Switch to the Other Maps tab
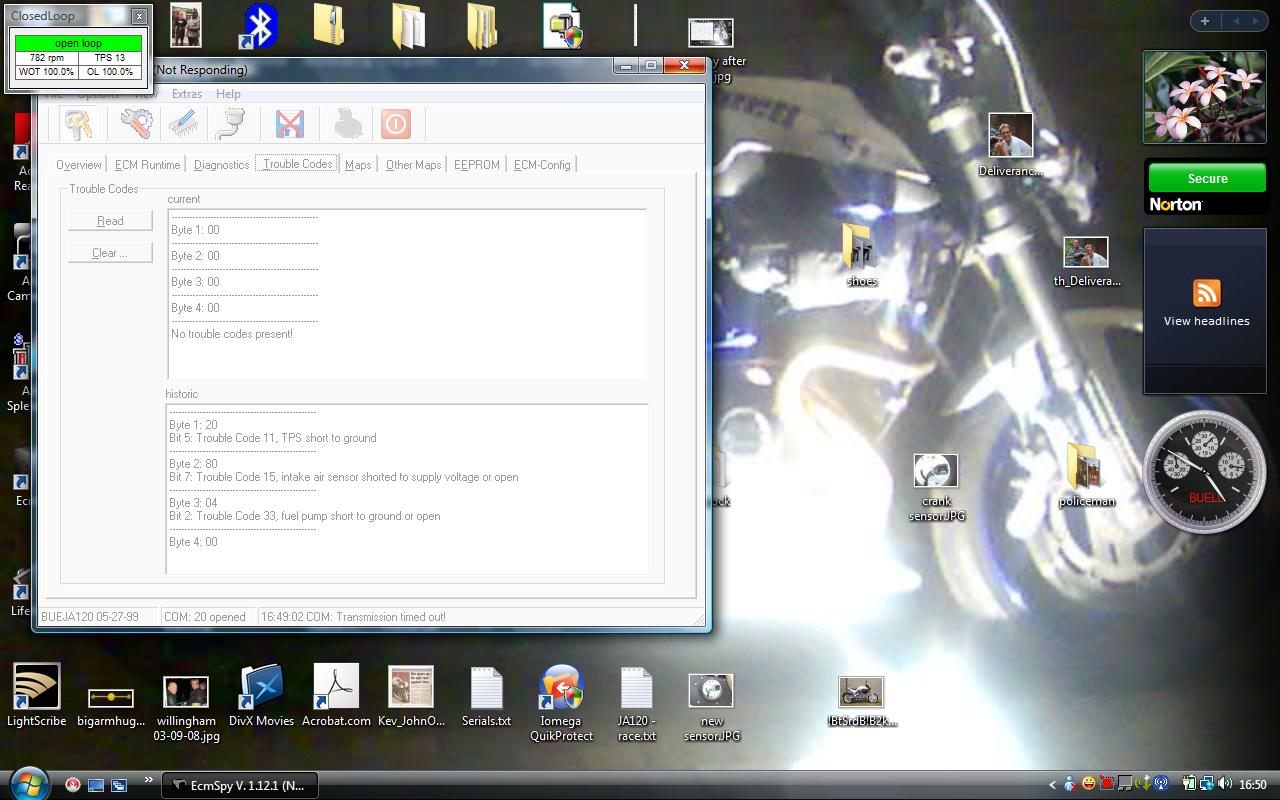1280x800 pixels. (x=413, y=165)
